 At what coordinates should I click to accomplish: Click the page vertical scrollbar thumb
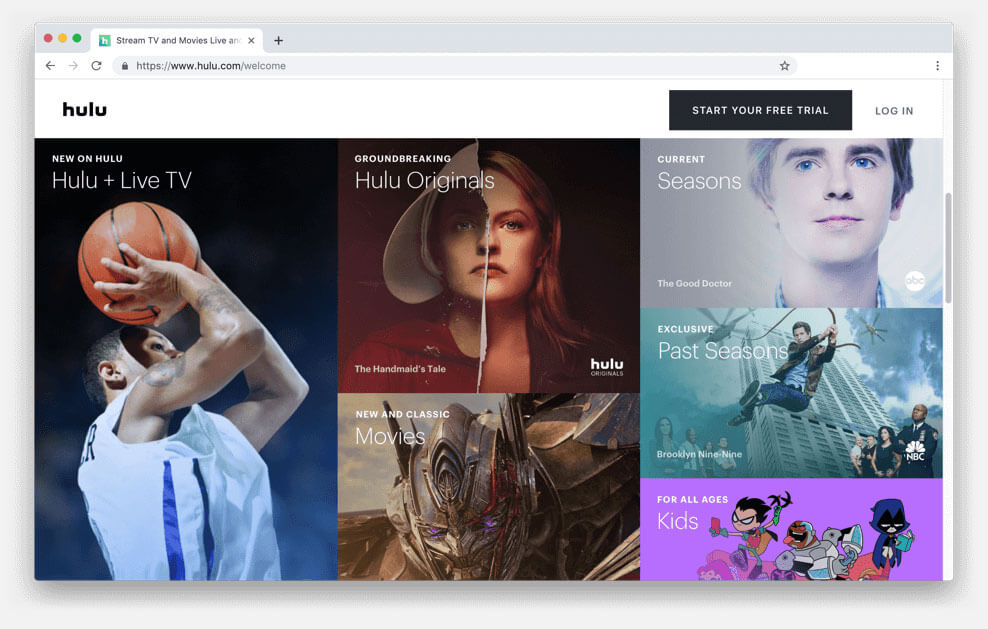click(948, 248)
